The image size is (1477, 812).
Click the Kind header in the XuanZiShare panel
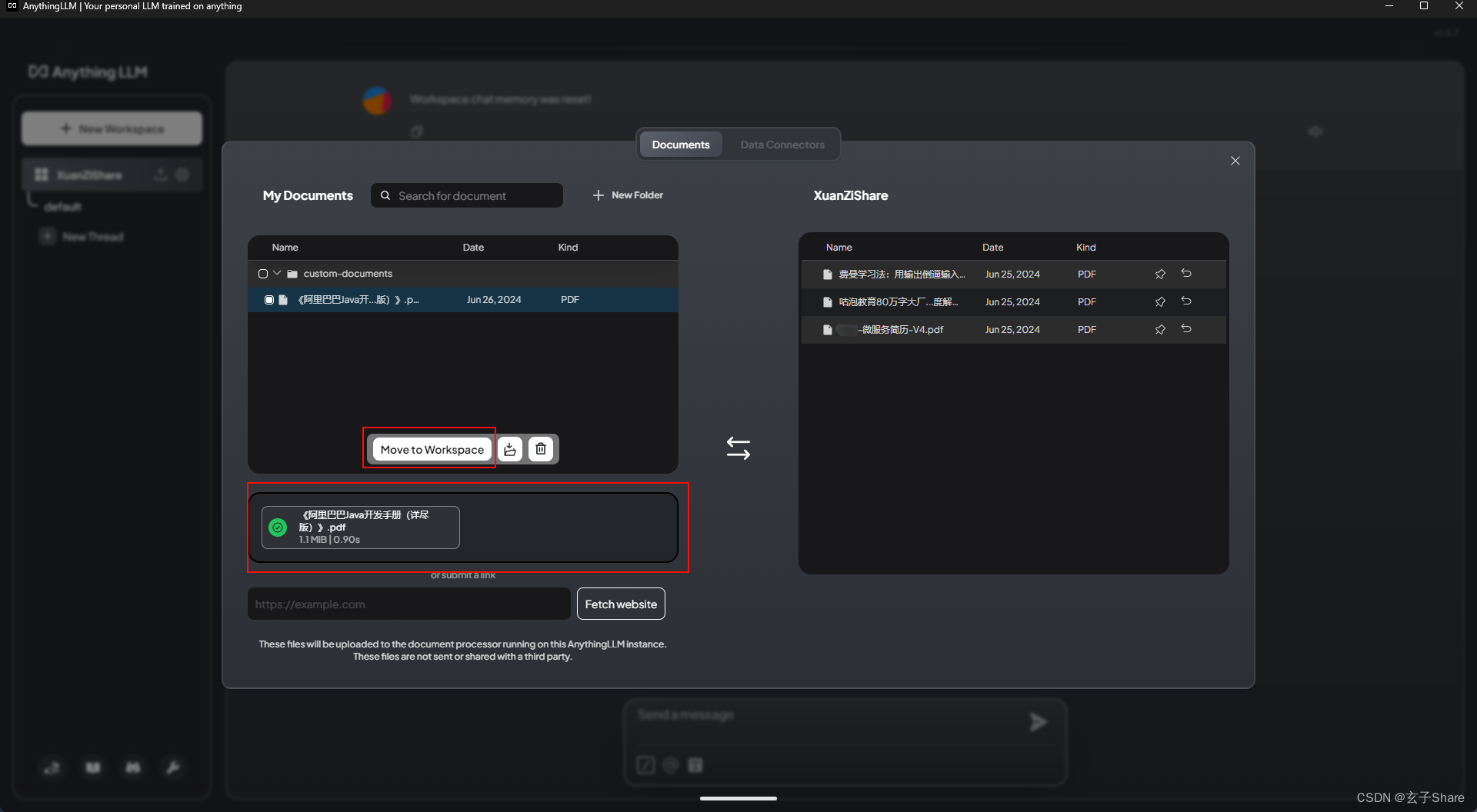pyautogui.click(x=1085, y=248)
